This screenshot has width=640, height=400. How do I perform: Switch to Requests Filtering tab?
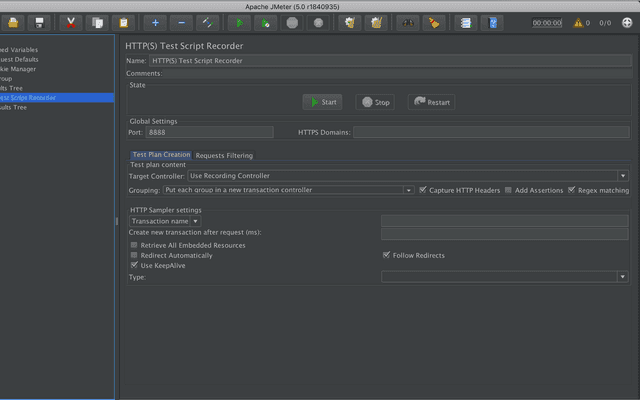click(x=224, y=155)
